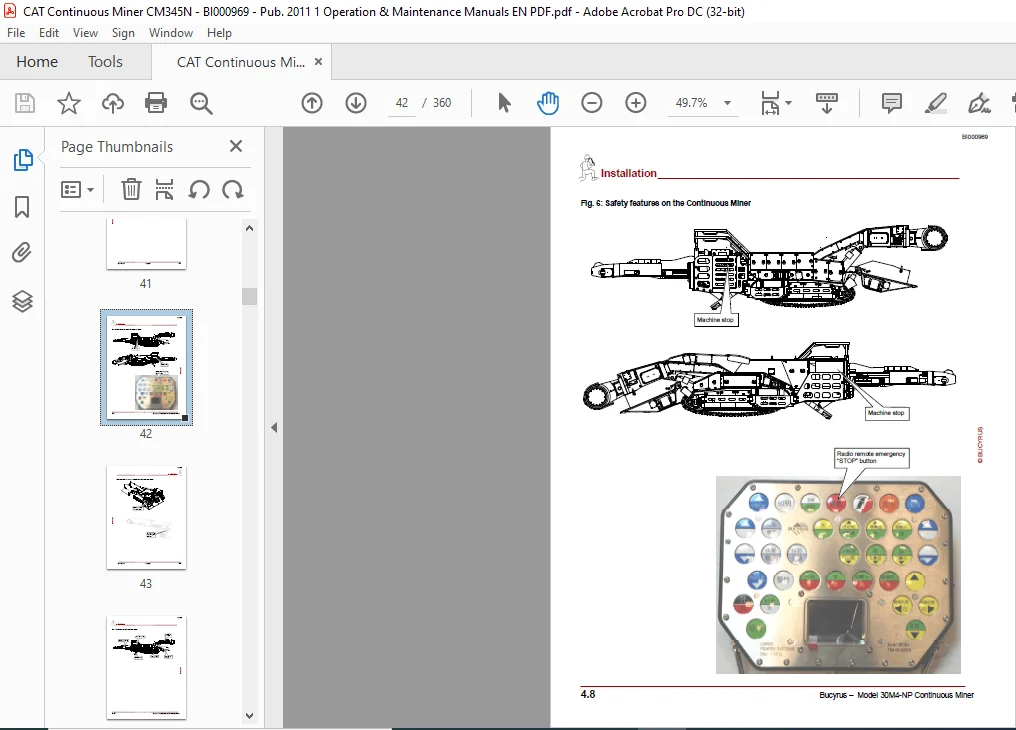This screenshot has width=1016, height=730.
Task: Select the Highlight text pen tool
Action: 936,103
